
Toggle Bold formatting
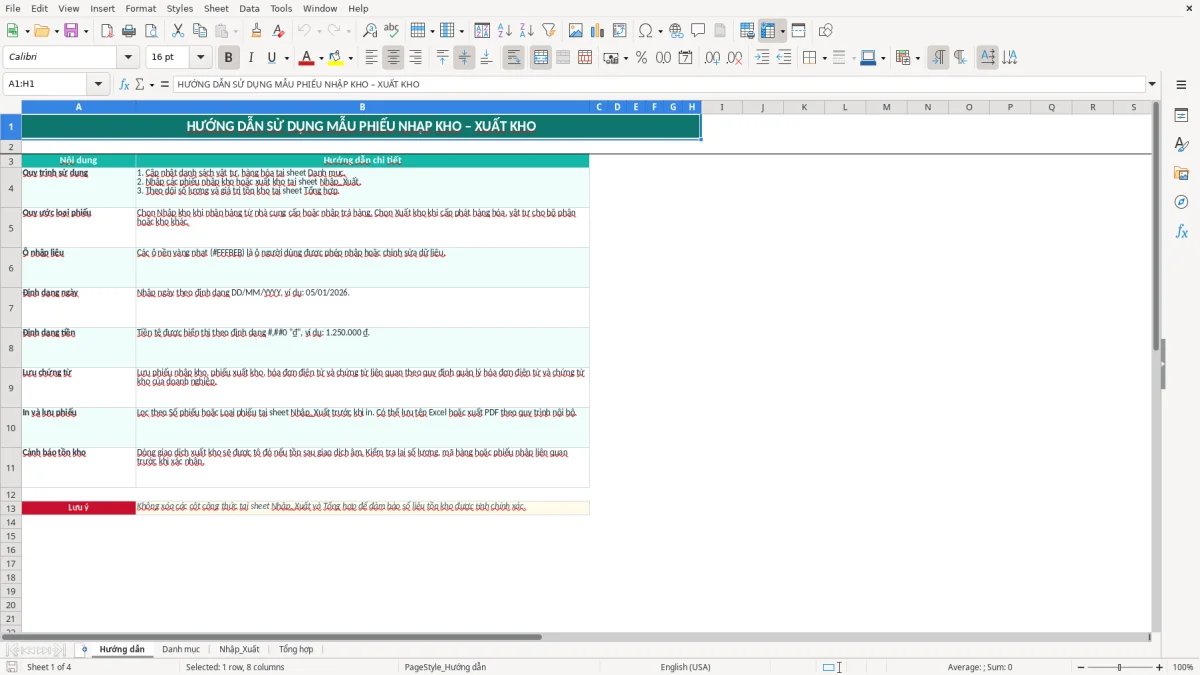pyautogui.click(x=228, y=58)
